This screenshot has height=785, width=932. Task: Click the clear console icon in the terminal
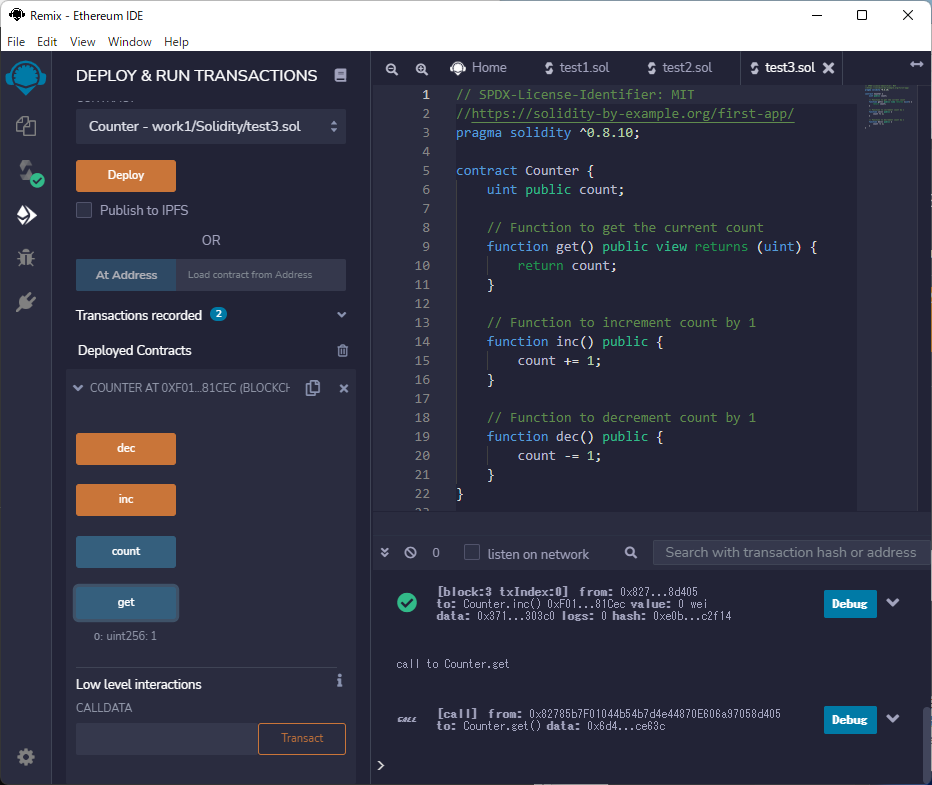410,553
